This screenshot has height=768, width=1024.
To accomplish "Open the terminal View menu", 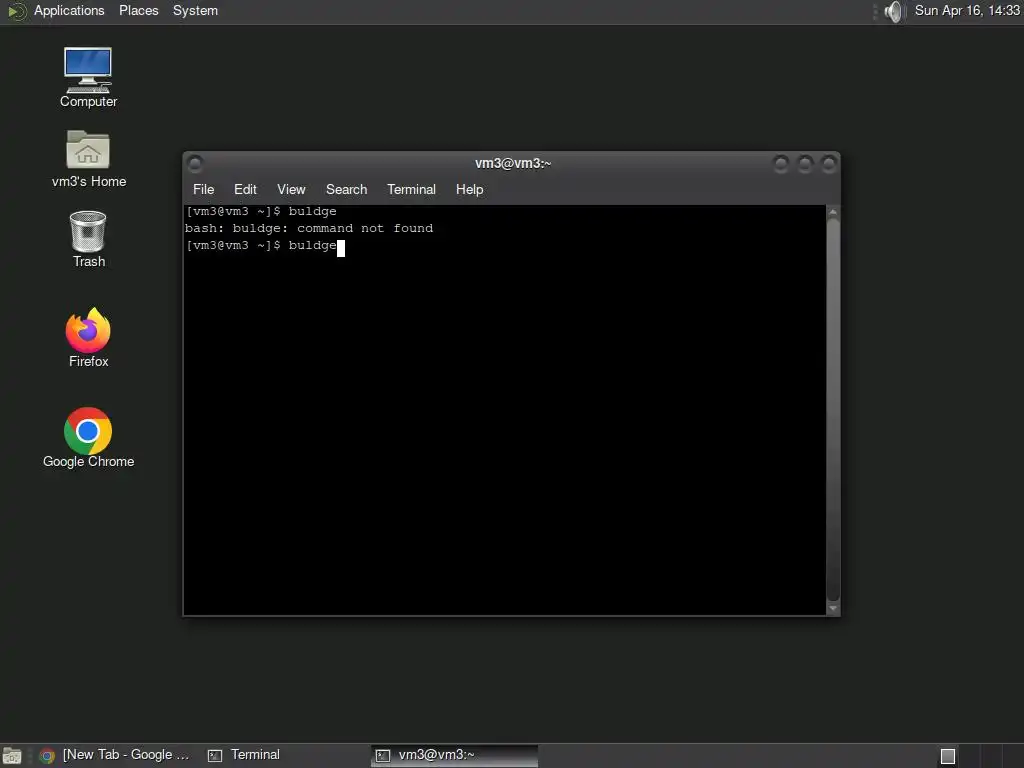I will 291,189.
